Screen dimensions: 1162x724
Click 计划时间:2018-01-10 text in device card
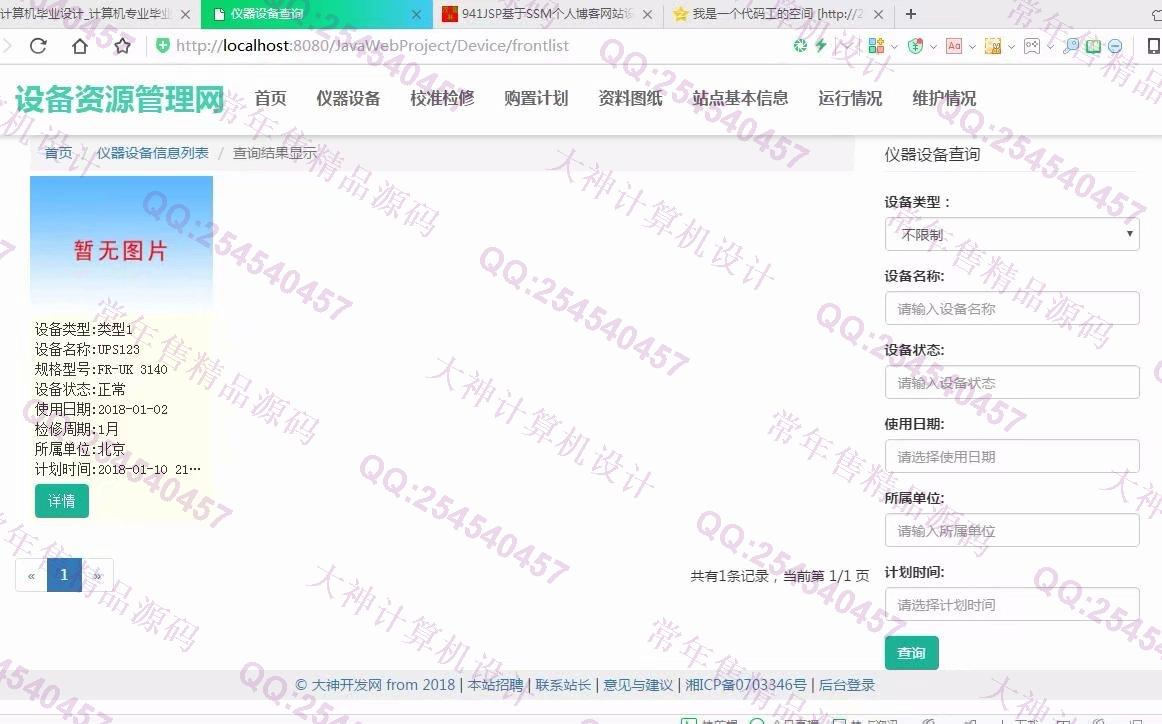[x=117, y=469]
